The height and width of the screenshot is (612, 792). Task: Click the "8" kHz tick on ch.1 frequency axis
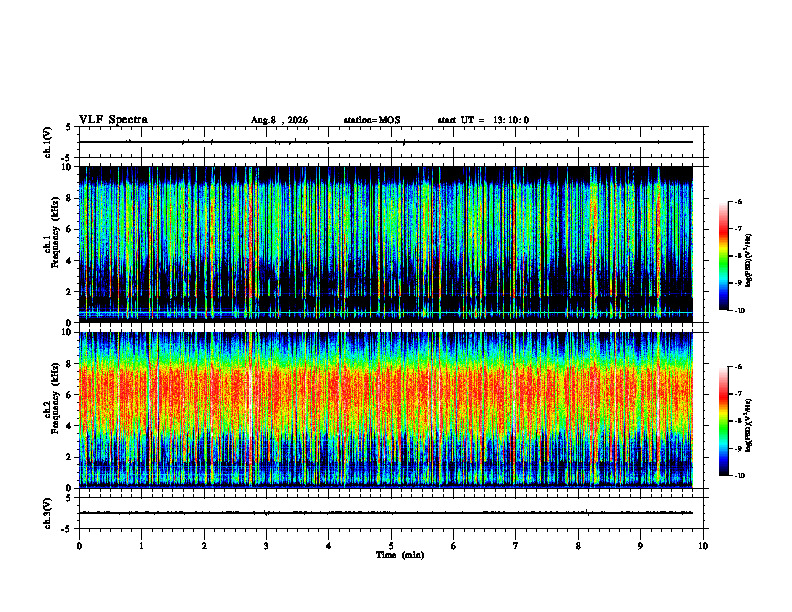(x=70, y=198)
